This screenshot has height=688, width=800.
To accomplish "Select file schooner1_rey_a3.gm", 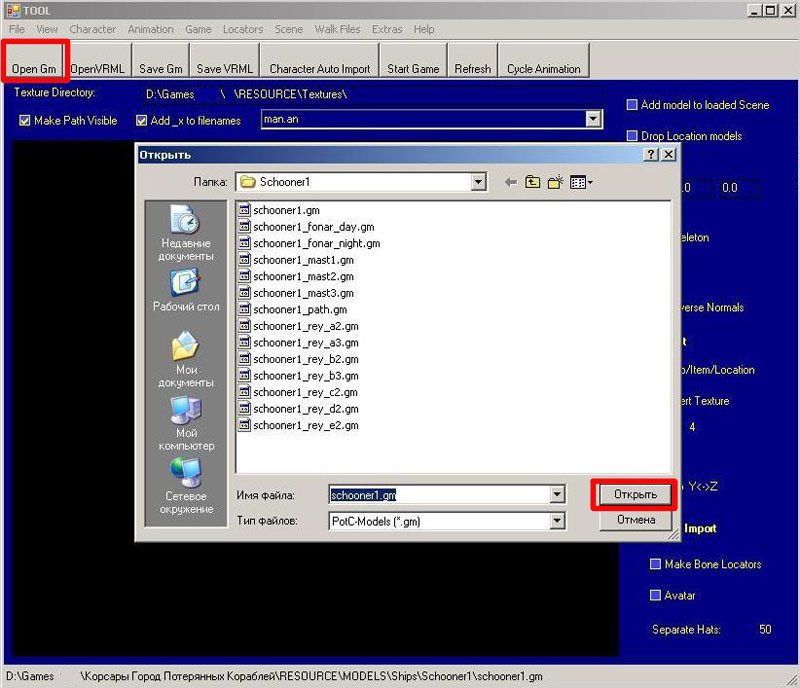I will click(299, 342).
